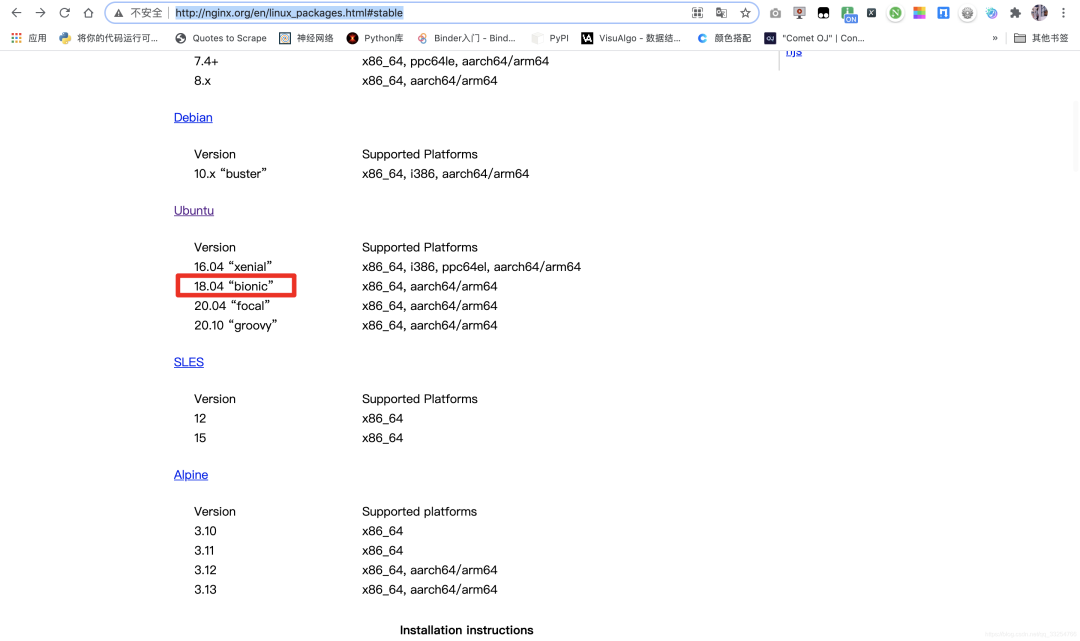Go back to the previous page

point(17,12)
